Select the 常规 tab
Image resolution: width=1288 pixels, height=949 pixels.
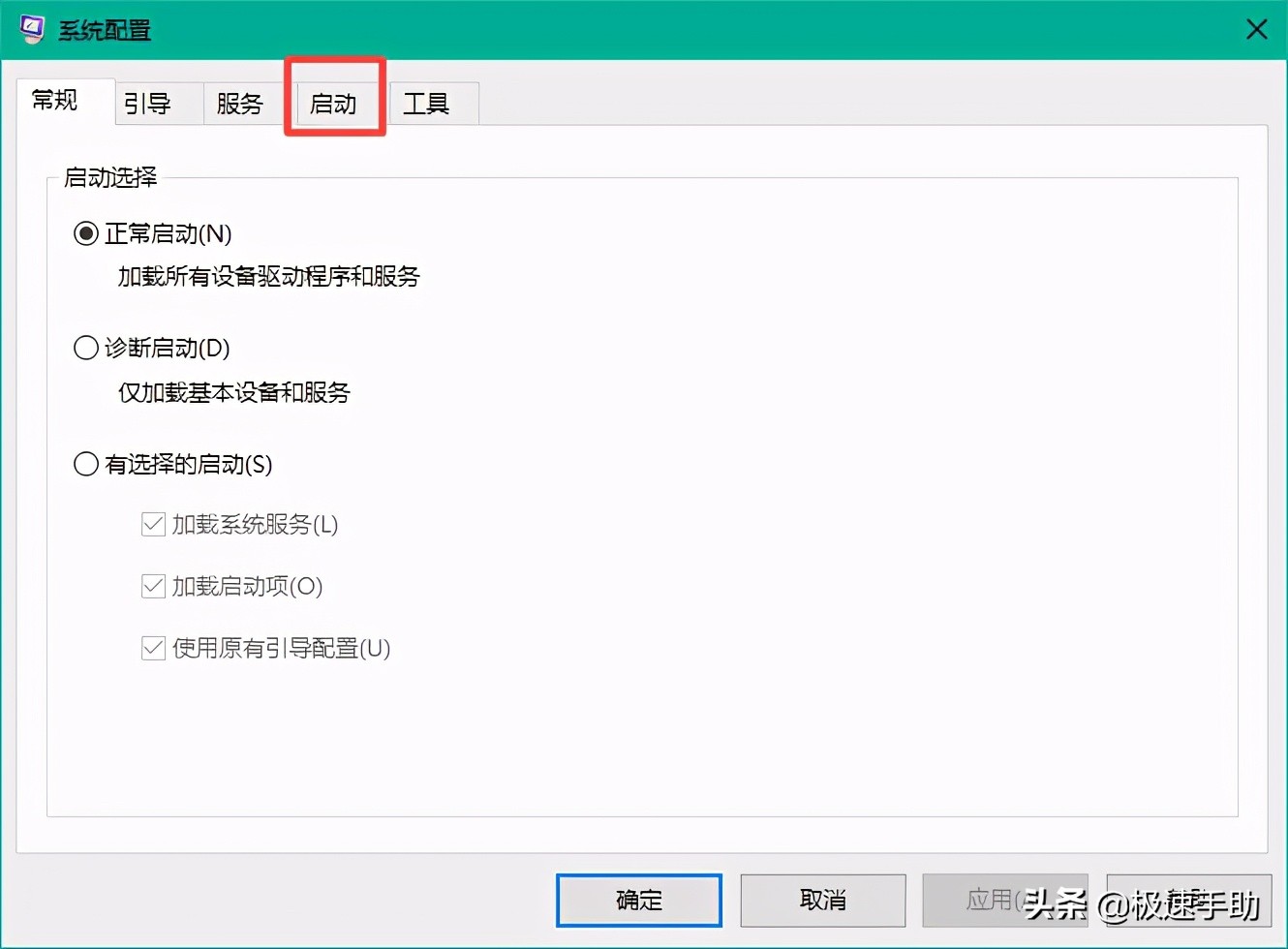(55, 100)
